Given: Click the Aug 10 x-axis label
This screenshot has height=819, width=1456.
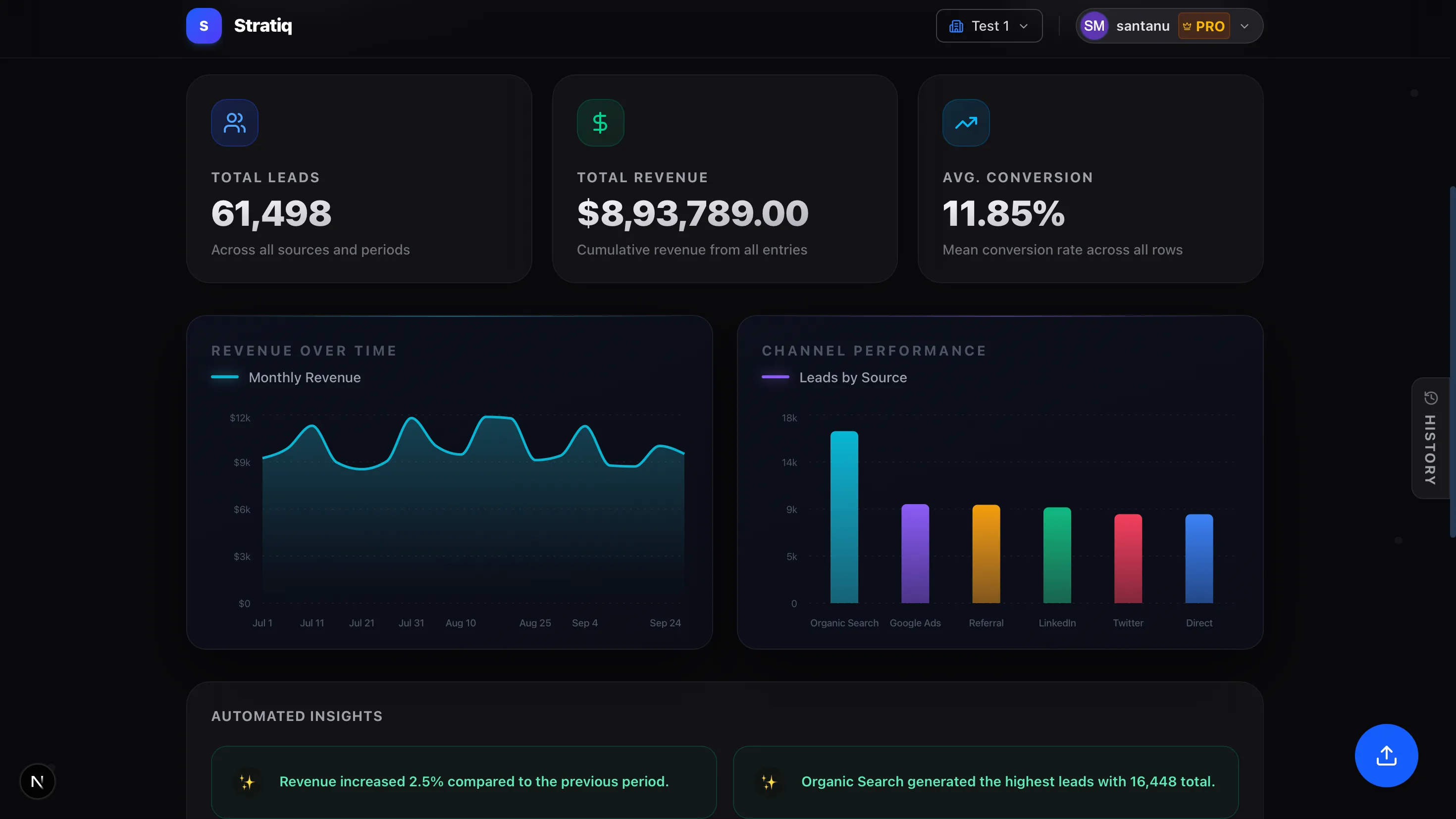Looking at the screenshot, I should point(461,623).
